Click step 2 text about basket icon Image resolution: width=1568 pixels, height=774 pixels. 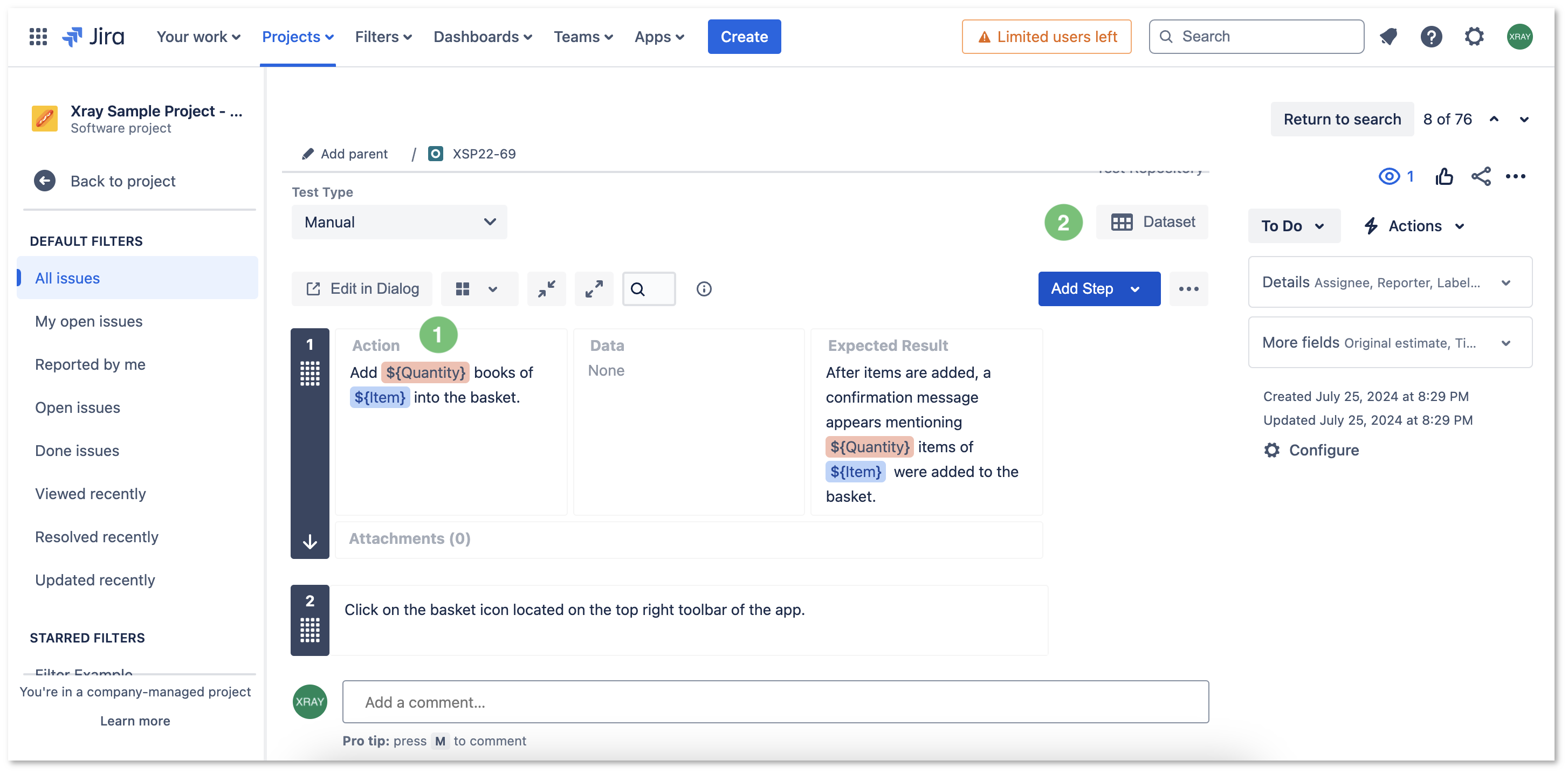pos(575,610)
